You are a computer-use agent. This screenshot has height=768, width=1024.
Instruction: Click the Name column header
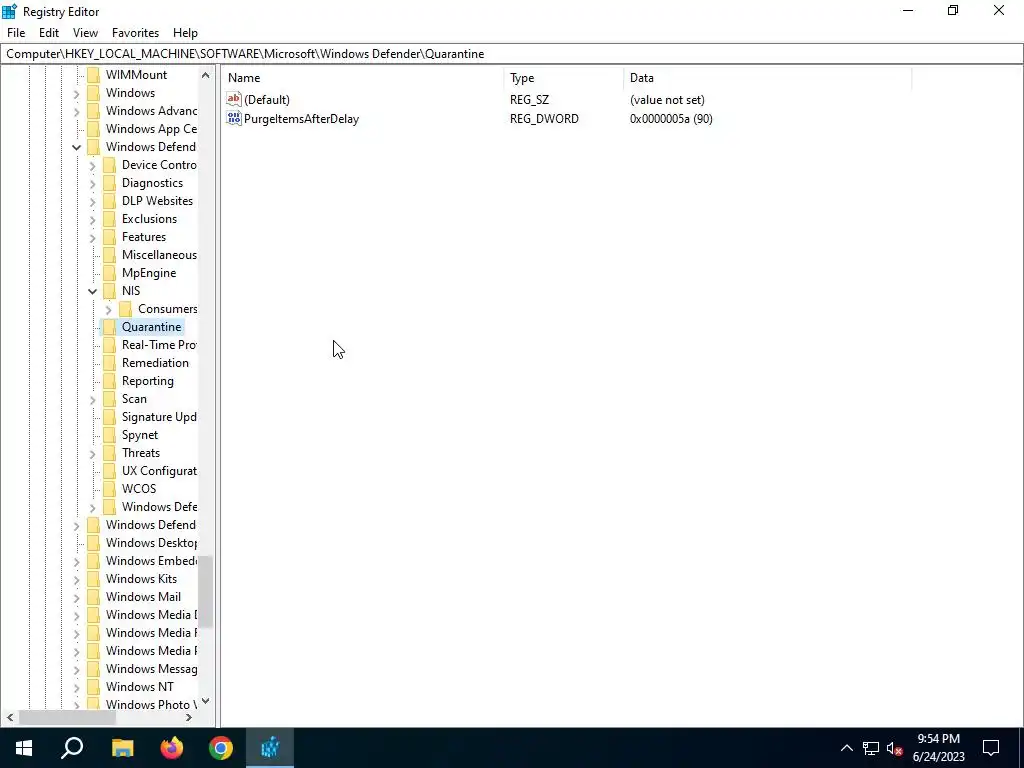tap(362, 78)
